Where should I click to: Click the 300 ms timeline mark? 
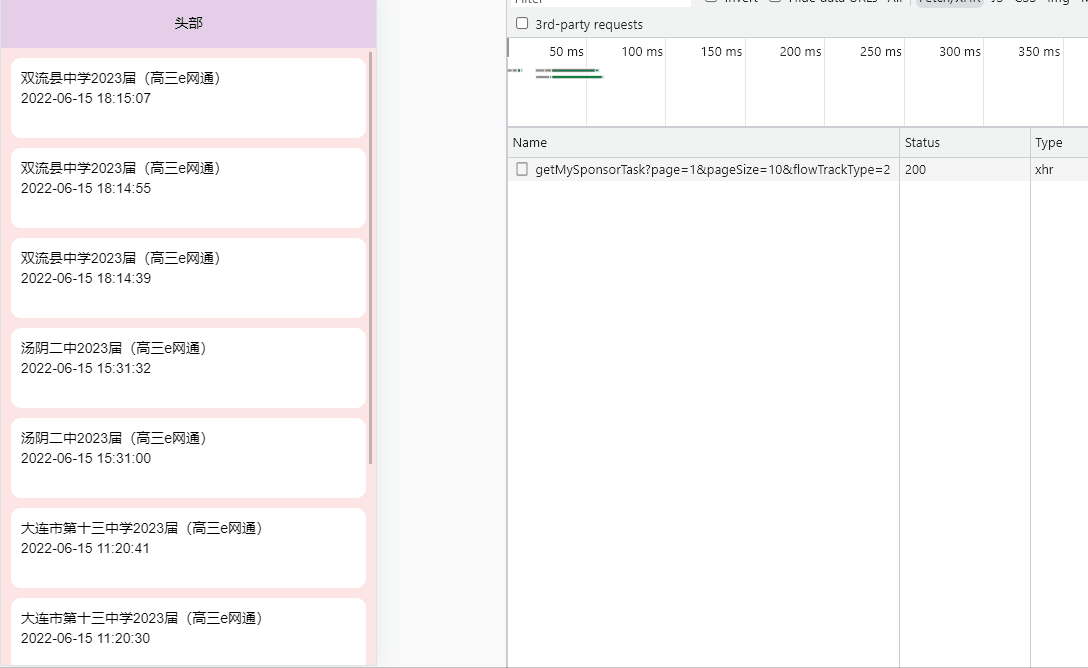tap(960, 51)
